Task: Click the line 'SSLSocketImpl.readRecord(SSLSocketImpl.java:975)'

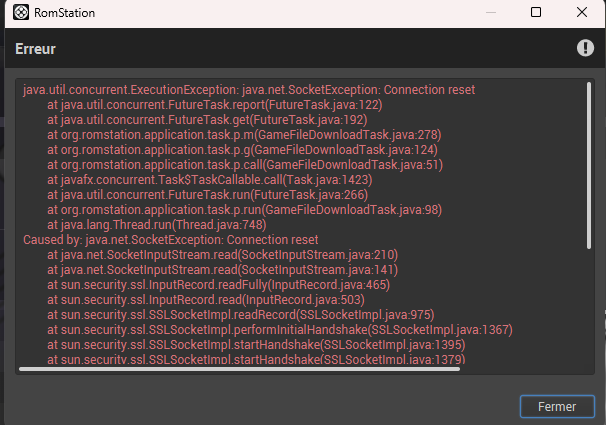Action: pyautogui.click(x=240, y=315)
